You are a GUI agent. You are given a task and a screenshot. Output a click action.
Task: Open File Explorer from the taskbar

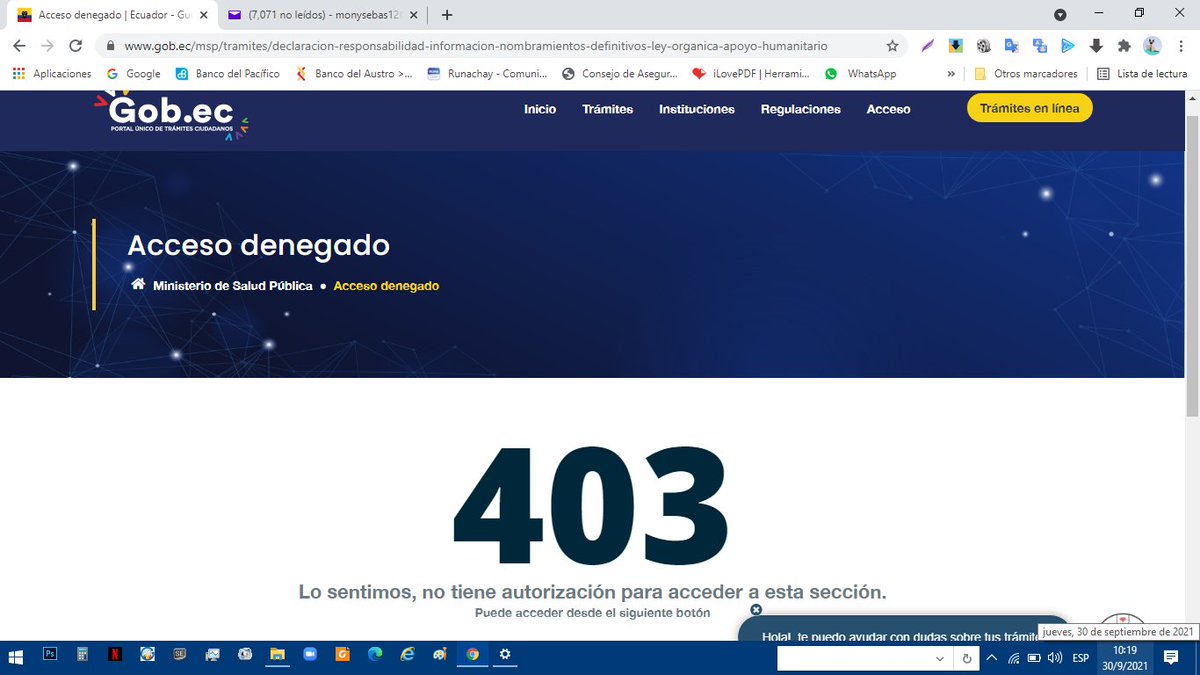tap(277, 655)
